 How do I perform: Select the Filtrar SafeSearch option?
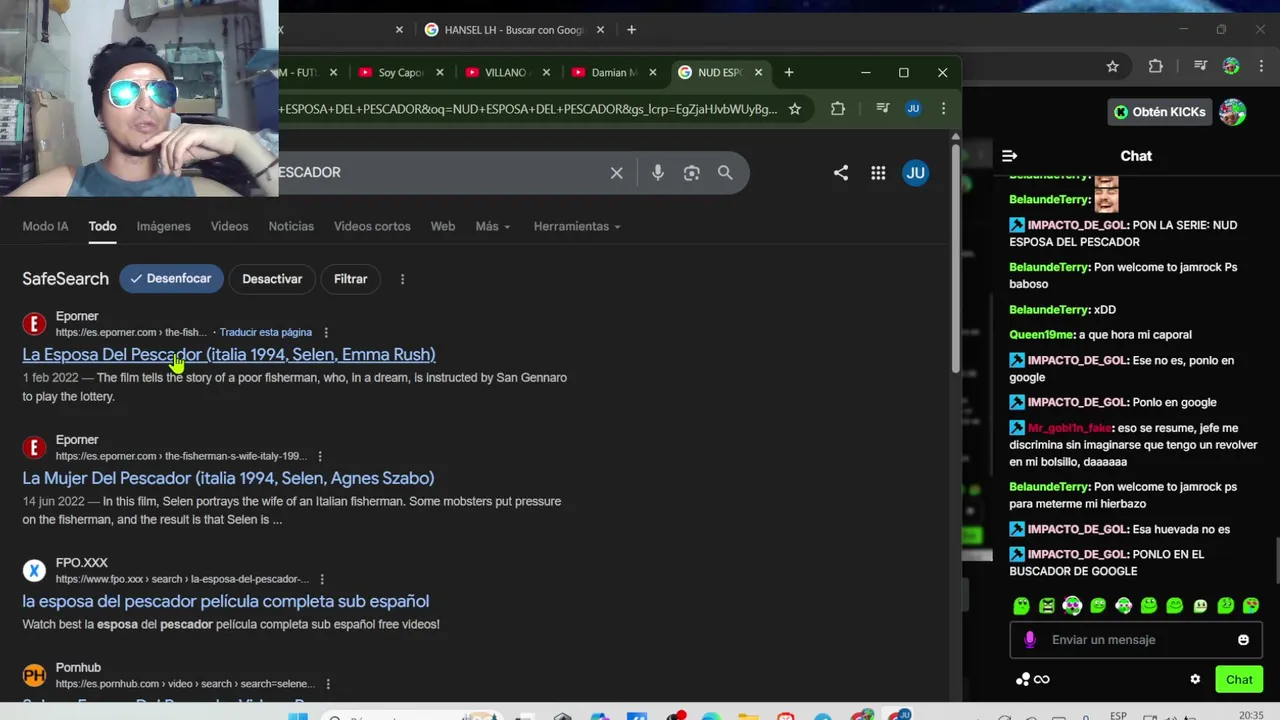[x=351, y=279]
